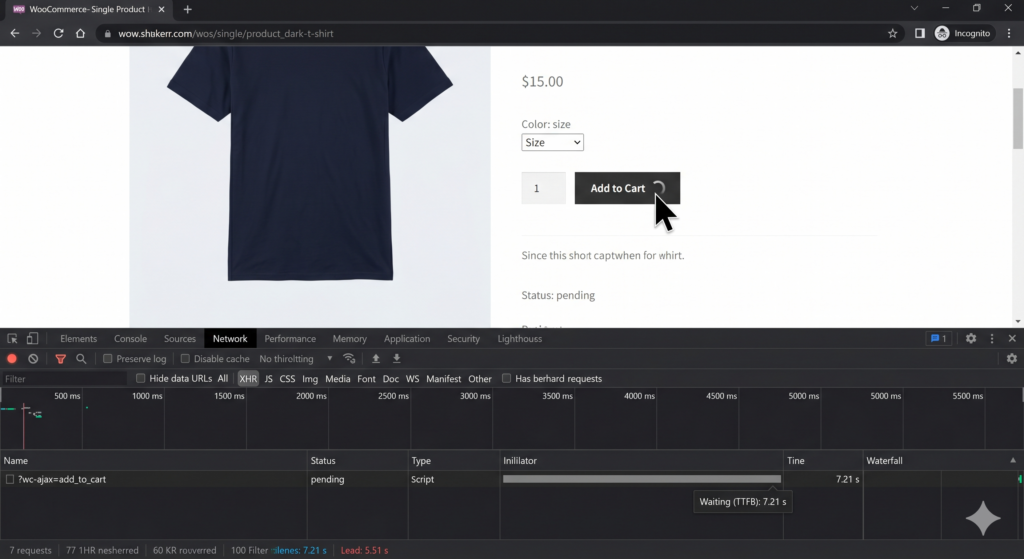Close the WooCommerce Single Product tab
Image resolution: width=1024 pixels, height=559 pixels.
[161, 9]
